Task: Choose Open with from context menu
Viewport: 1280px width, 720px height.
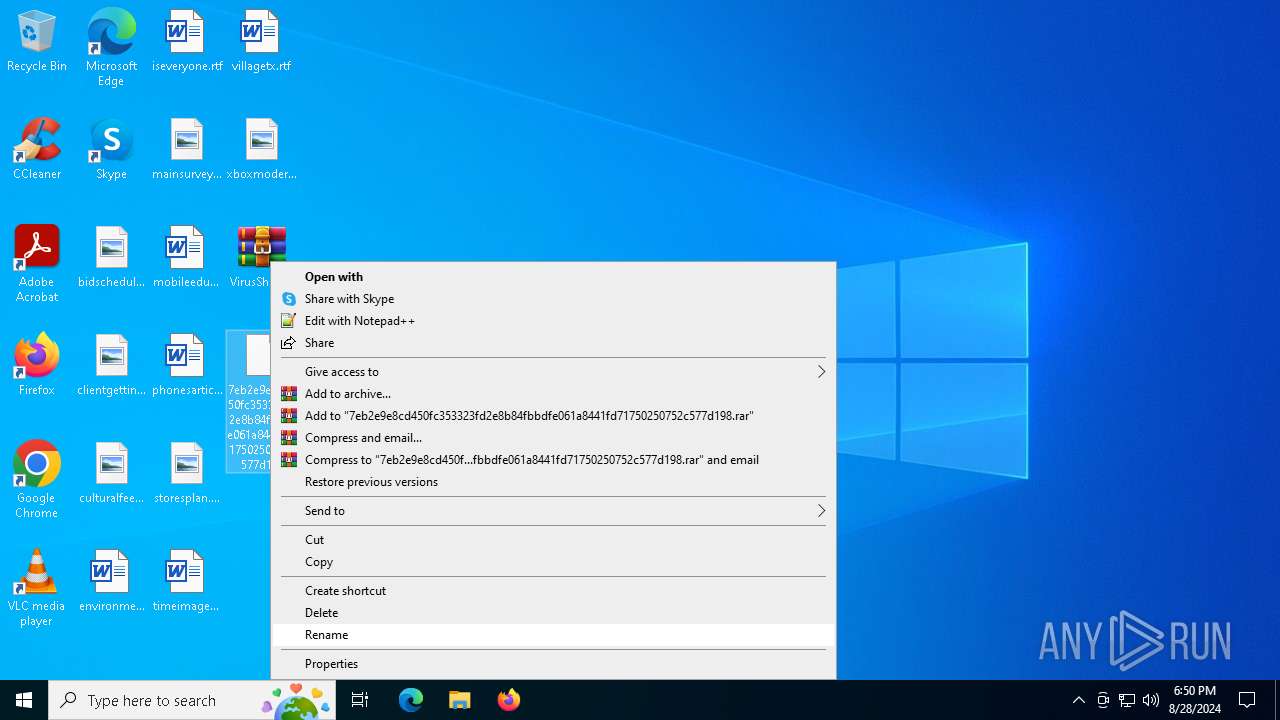Action: coord(553,277)
